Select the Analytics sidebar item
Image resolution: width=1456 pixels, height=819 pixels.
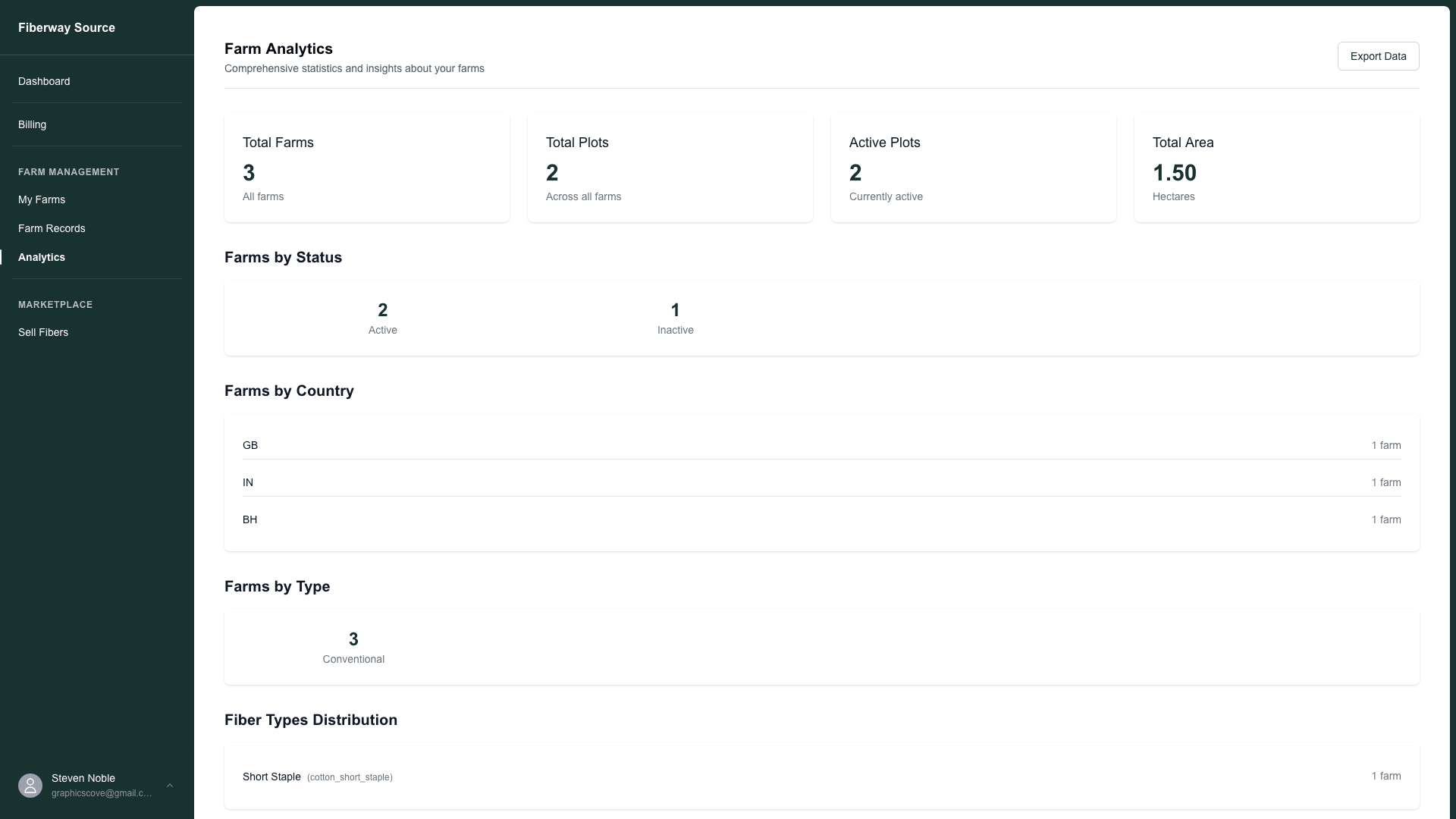(x=42, y=257)
